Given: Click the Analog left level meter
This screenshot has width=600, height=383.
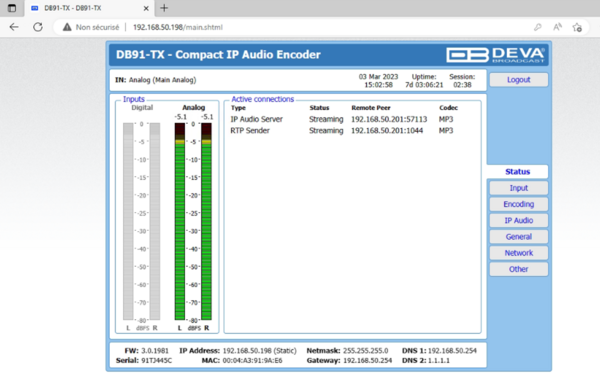Looking at the screenshot, I should click(179, 222).
